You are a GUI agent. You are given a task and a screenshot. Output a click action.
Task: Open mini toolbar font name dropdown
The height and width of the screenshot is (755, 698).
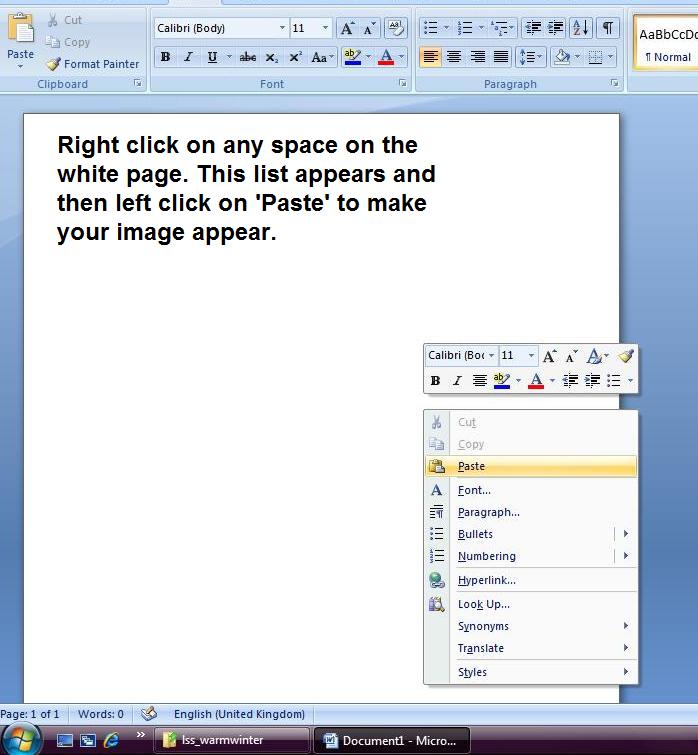tap(491, 355)
